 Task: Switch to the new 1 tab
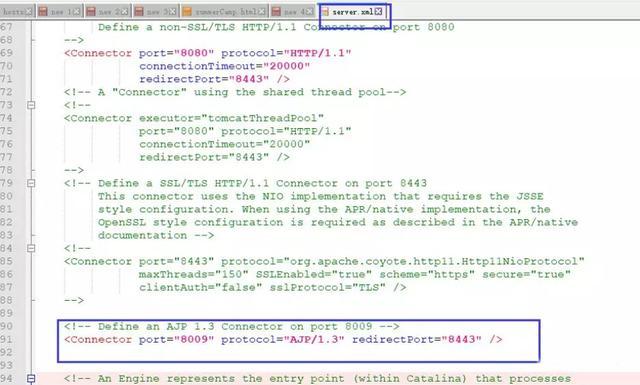pyautogui.click(x=60, y=11)
